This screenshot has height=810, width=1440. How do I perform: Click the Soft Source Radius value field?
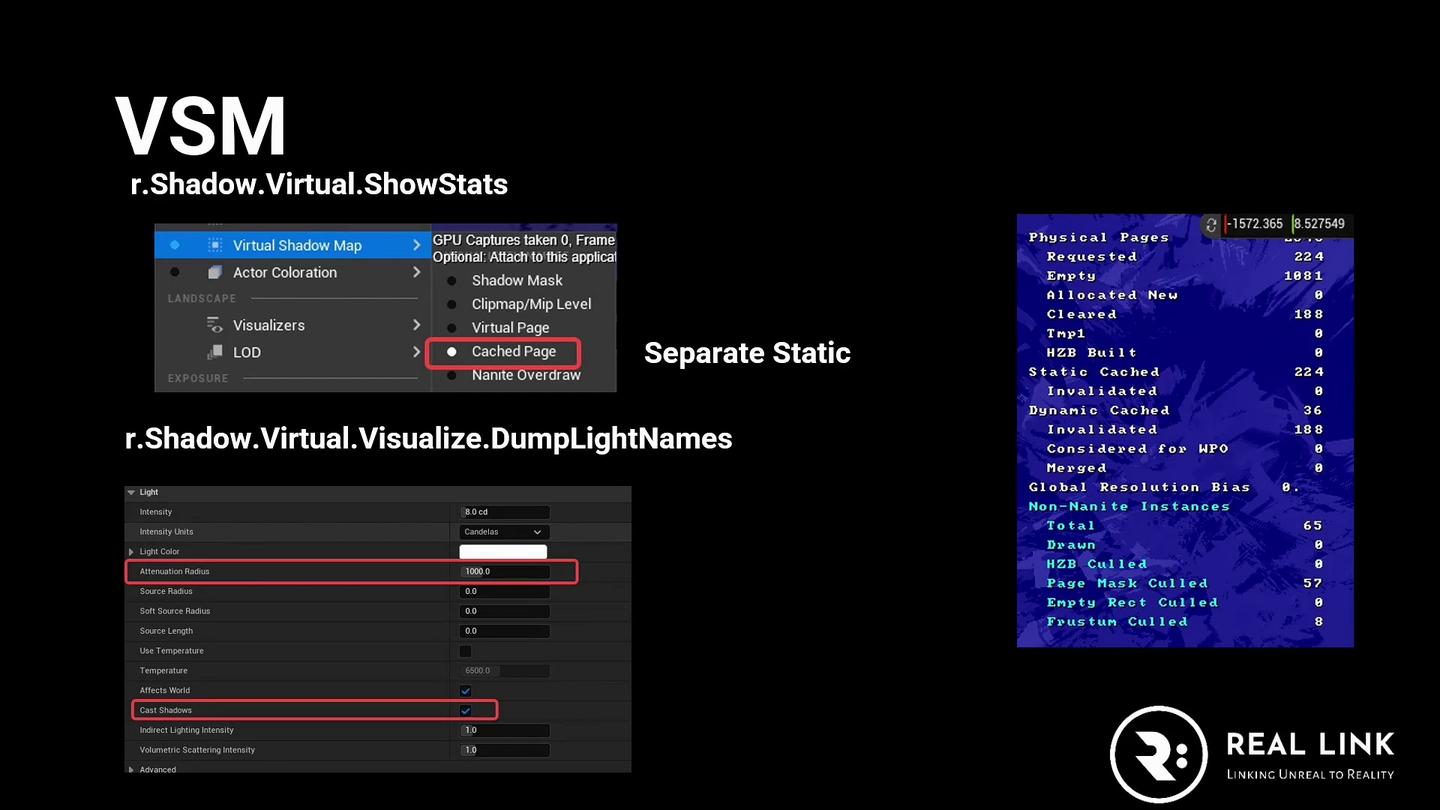click(x=504, y=611)
